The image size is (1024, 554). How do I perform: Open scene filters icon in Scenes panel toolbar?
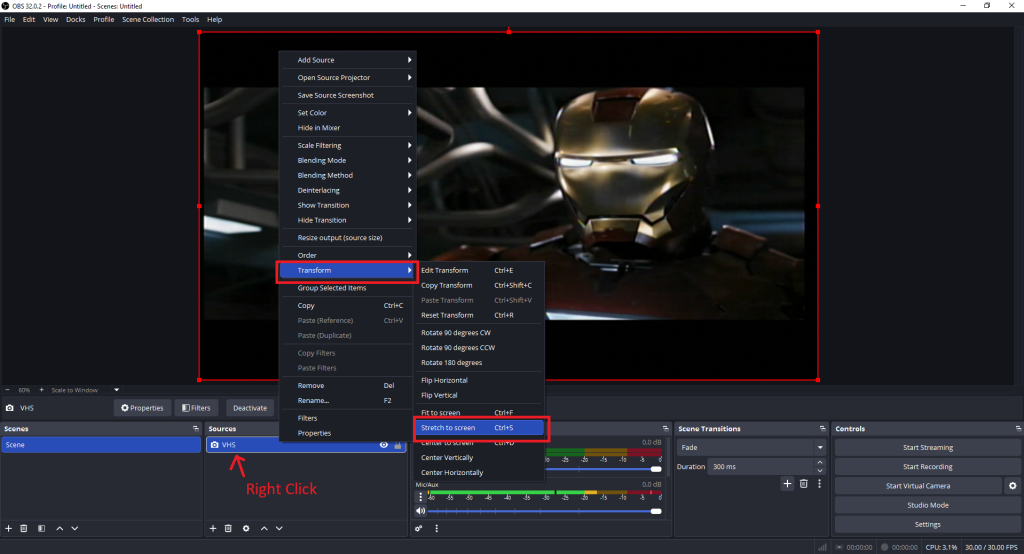(41, 528)
